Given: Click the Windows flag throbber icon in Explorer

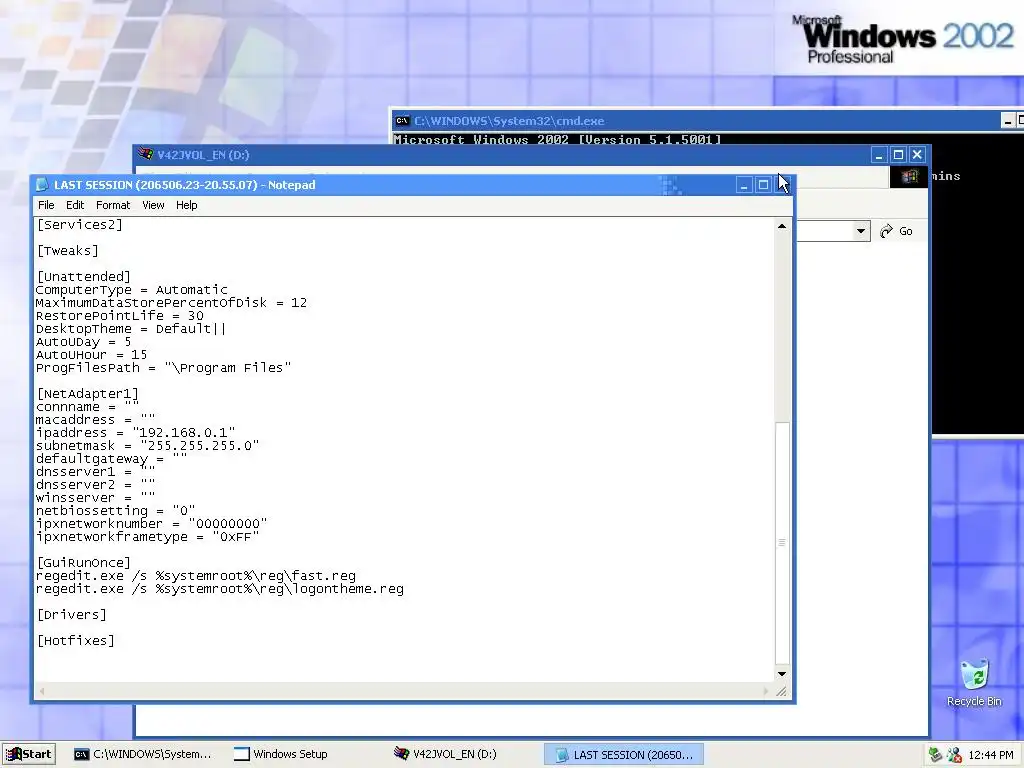Looking at the screenshot, I should pos(909,176).
